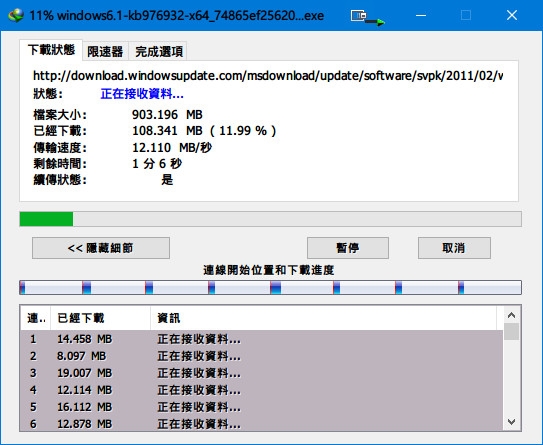Select connection row 4 with 12.114 MB

261,390
